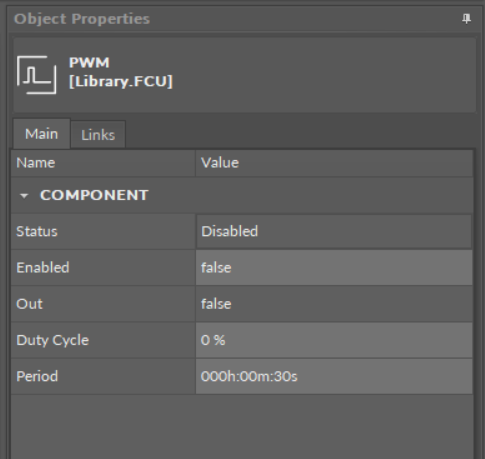Select the Status property name row
Image resolution: width=485 pixels, height=459 pixels.
click(103, 231)
